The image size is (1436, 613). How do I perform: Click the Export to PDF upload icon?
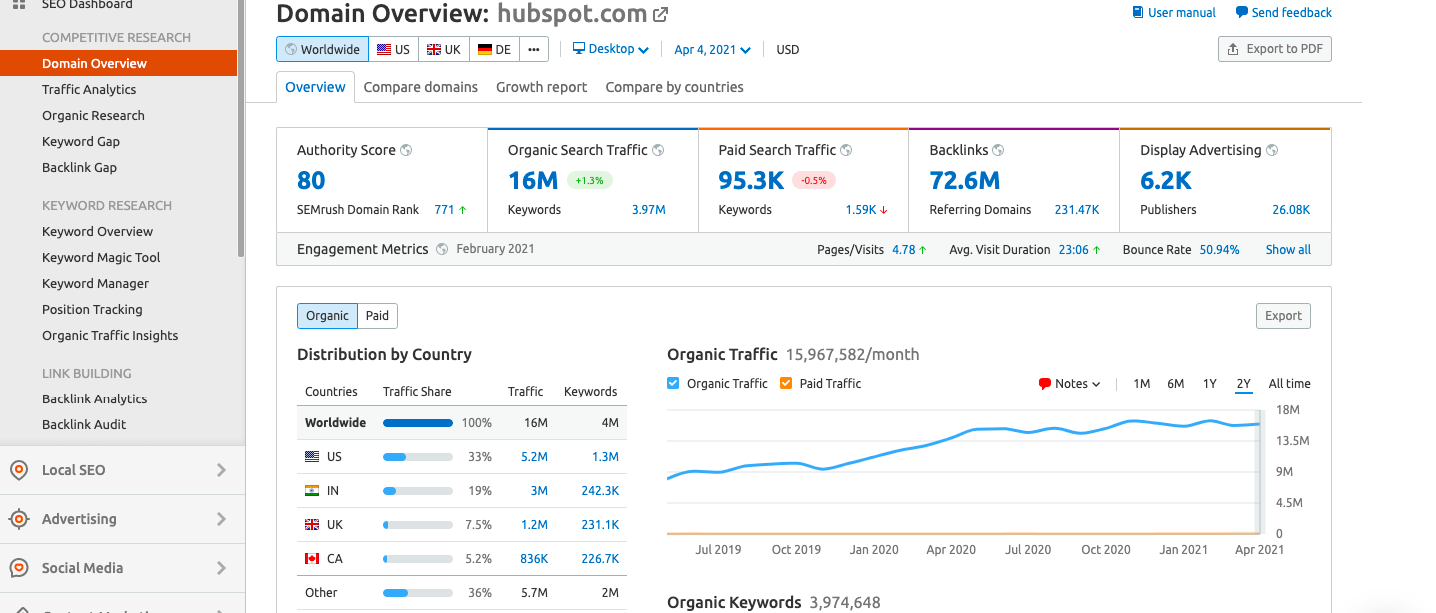pos(1235,49)
